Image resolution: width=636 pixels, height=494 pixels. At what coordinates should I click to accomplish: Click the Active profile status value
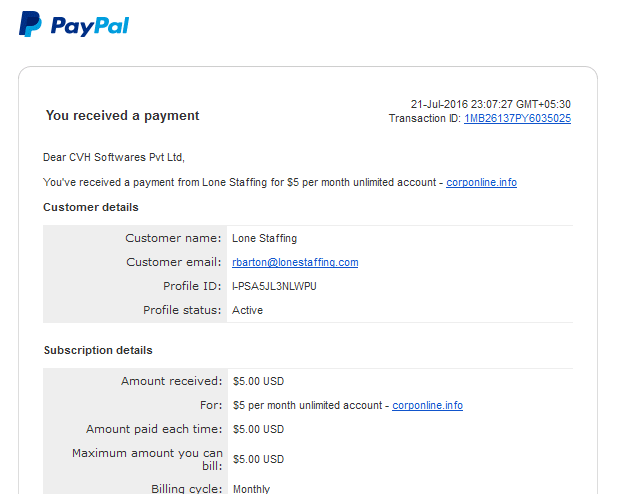(x=247, y=310)
